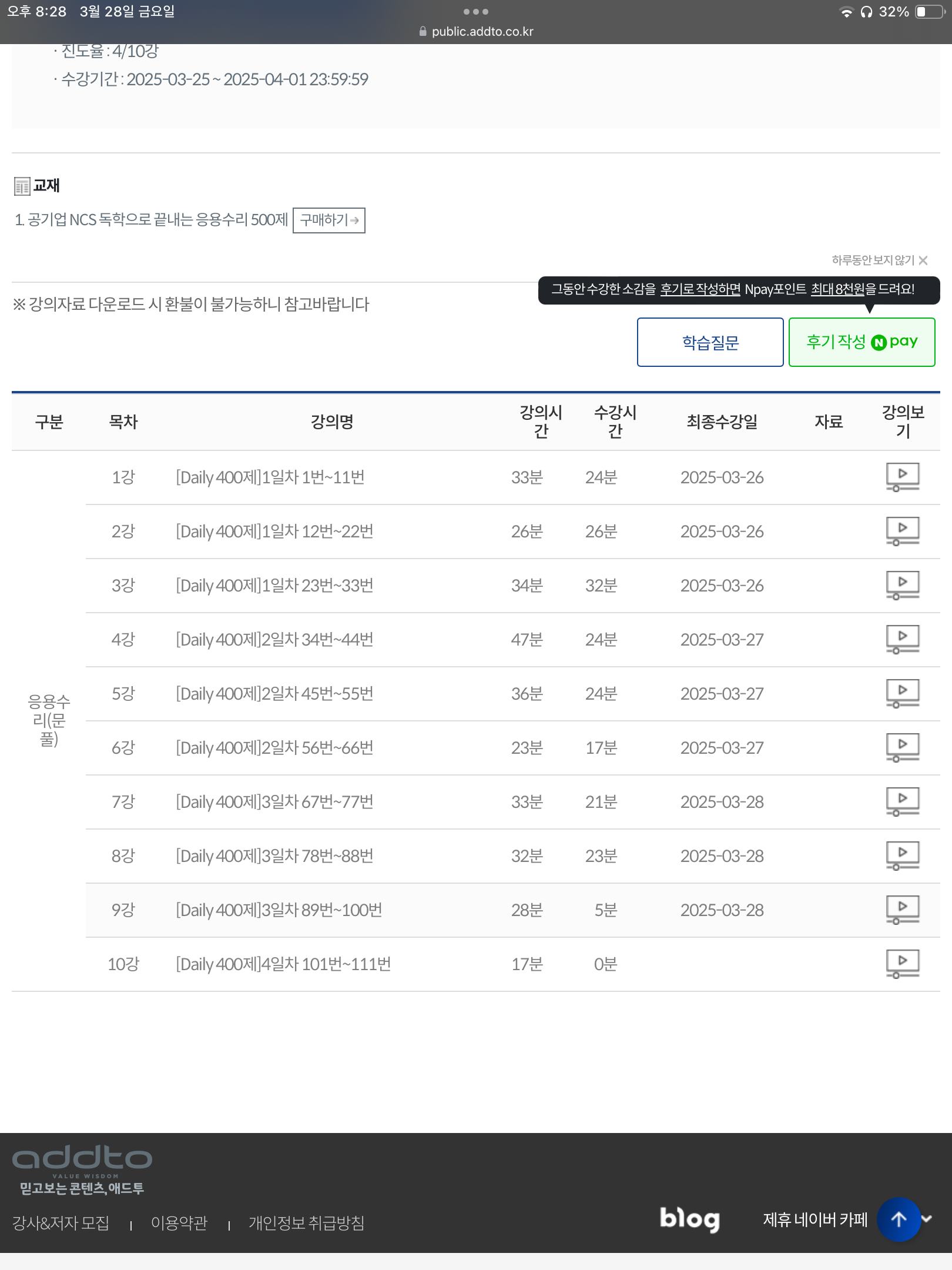Watch the 4강 lecture video
The image size is (952, 1270).
coord(902,639)
